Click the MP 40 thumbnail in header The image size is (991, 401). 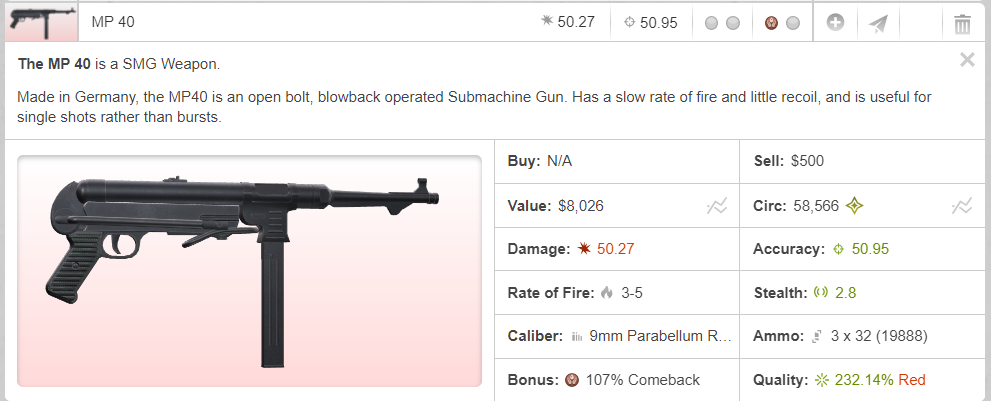click(x=39, y=22)
